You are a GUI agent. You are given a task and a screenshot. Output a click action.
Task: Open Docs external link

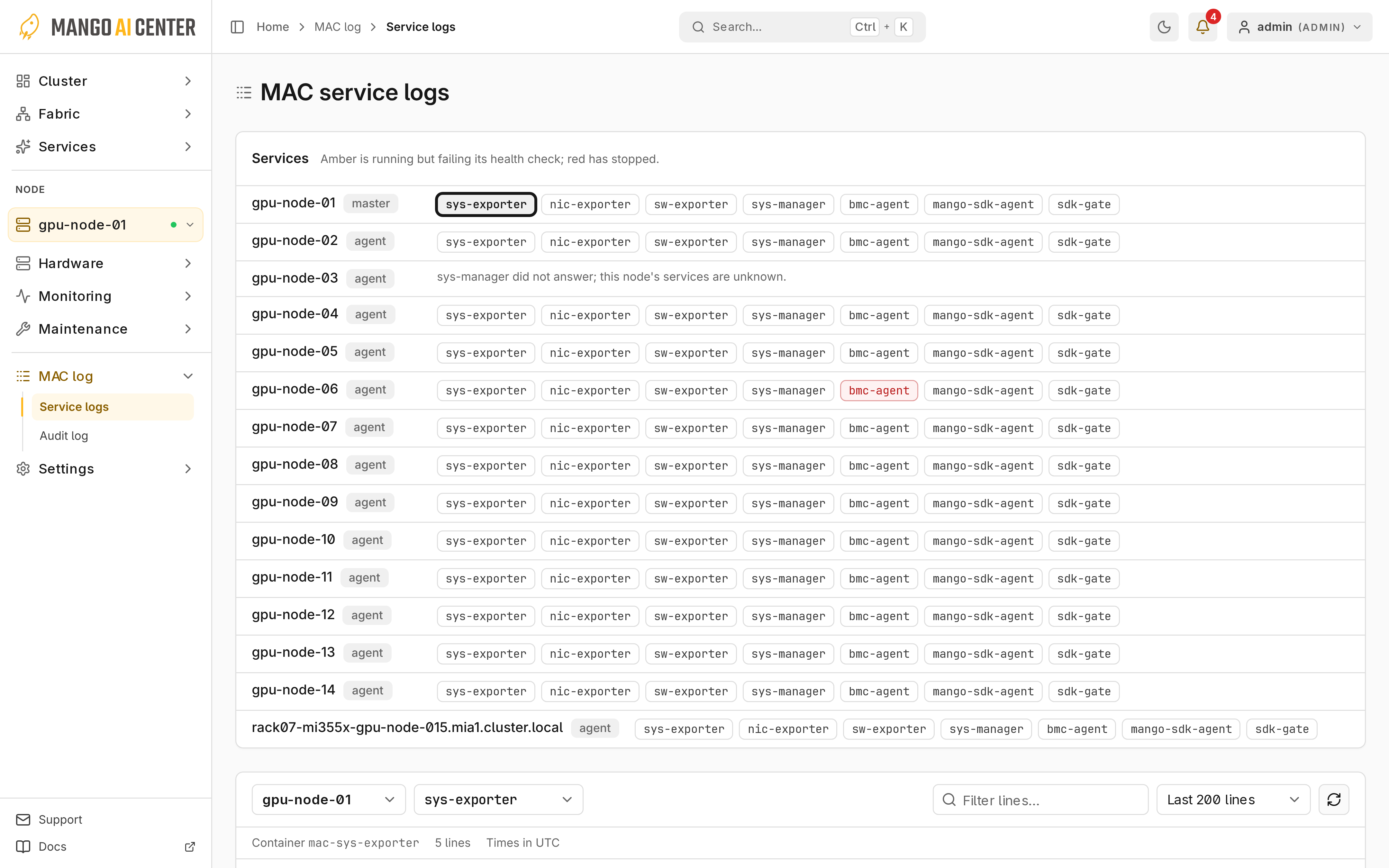coord(105,846)
